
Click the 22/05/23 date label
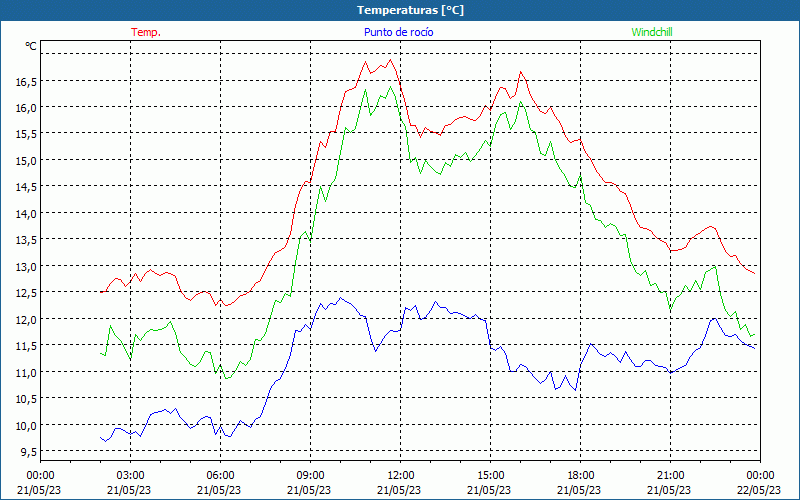(x=759, y=490)
